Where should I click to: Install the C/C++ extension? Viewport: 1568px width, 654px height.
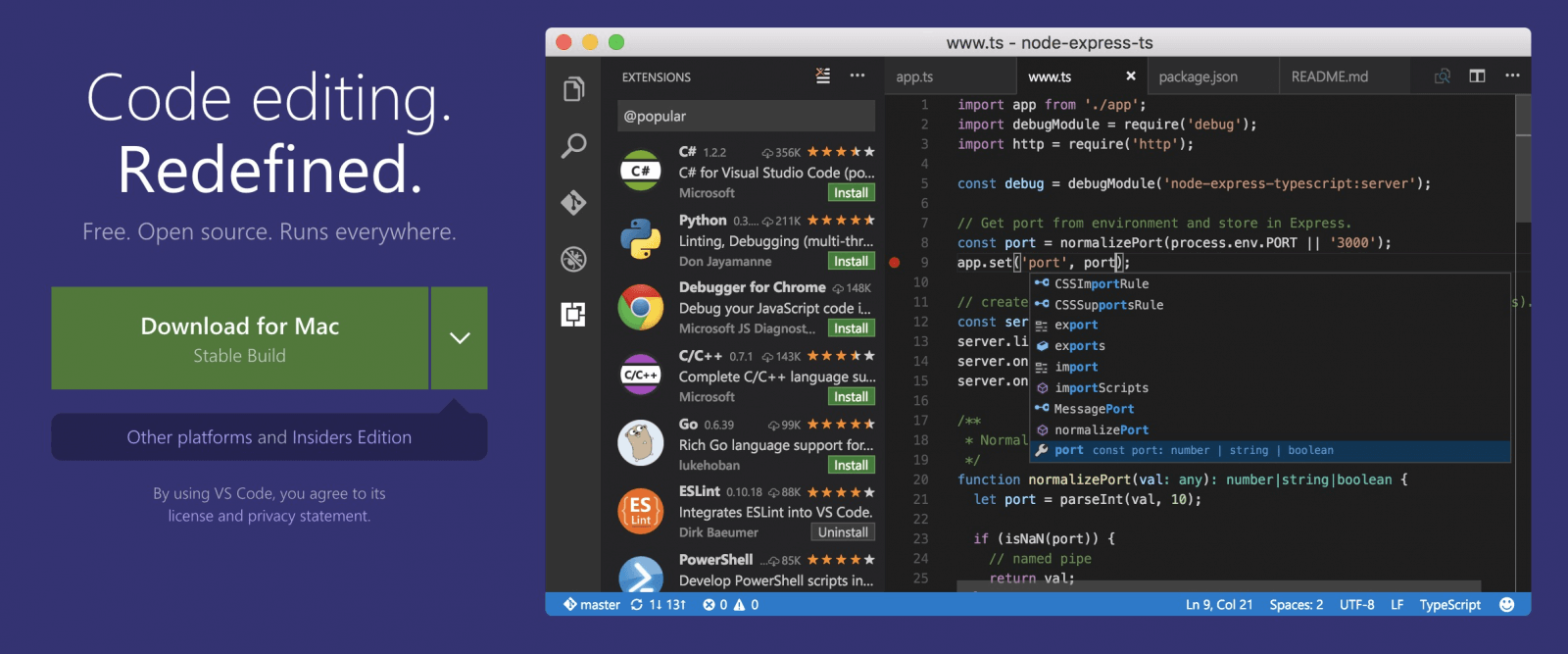[851, 397]
